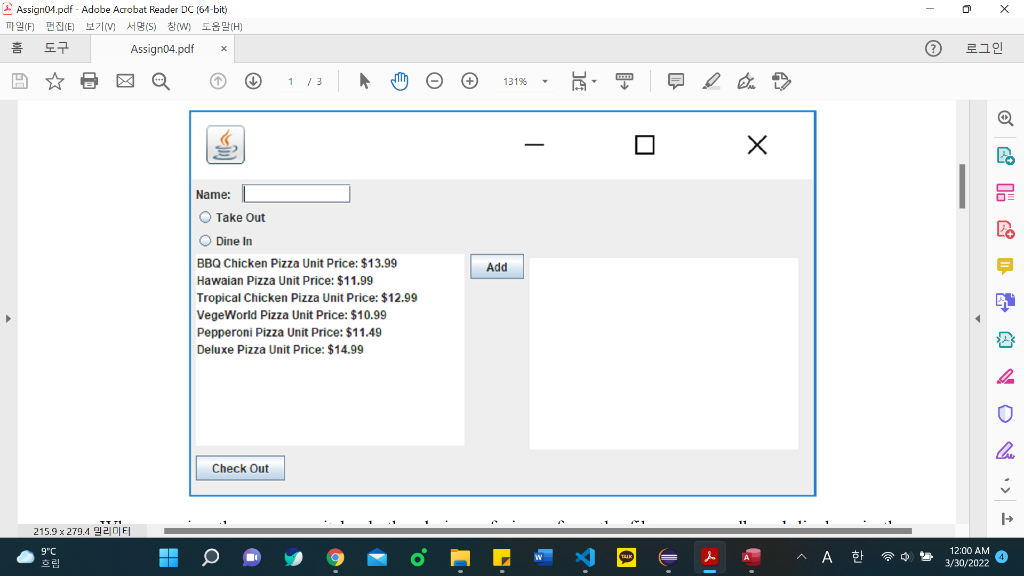The image size is (1024, 576).
Task: Open the 편집(E) menu
Action: [59, 26]
